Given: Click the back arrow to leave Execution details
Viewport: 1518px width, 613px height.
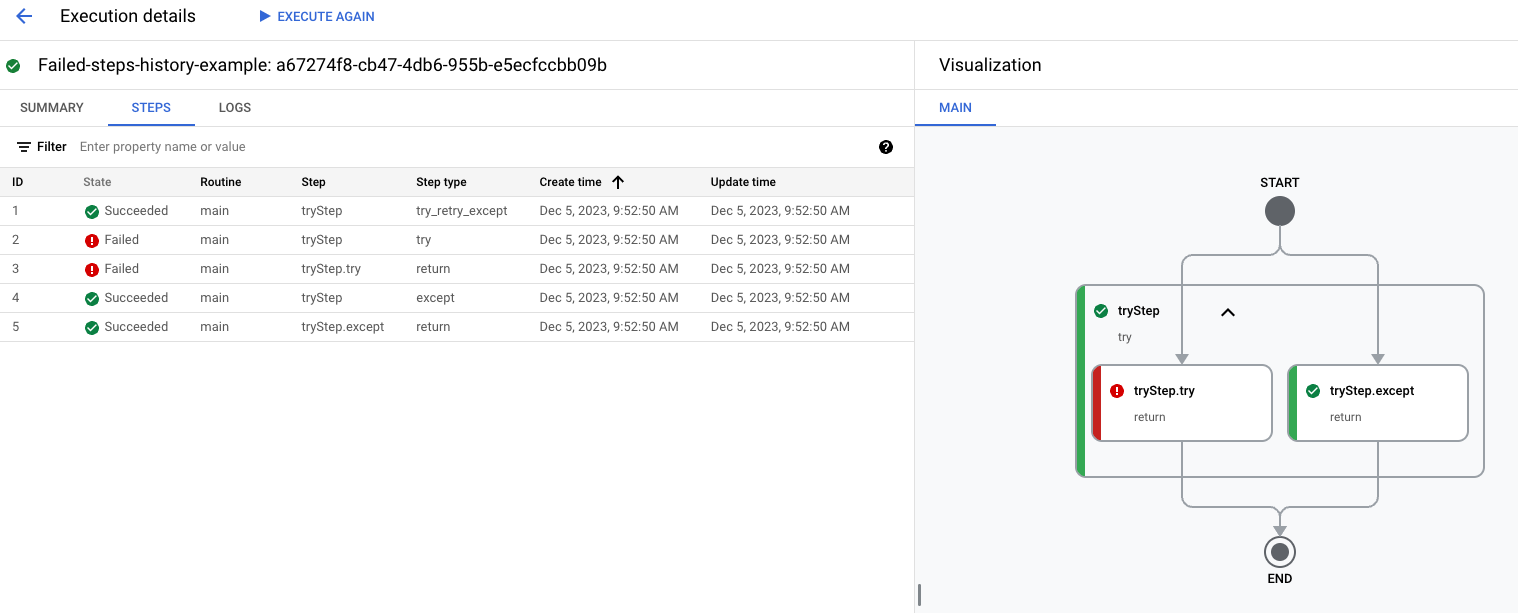Looking at the screenshot, I should click(23, 16).
